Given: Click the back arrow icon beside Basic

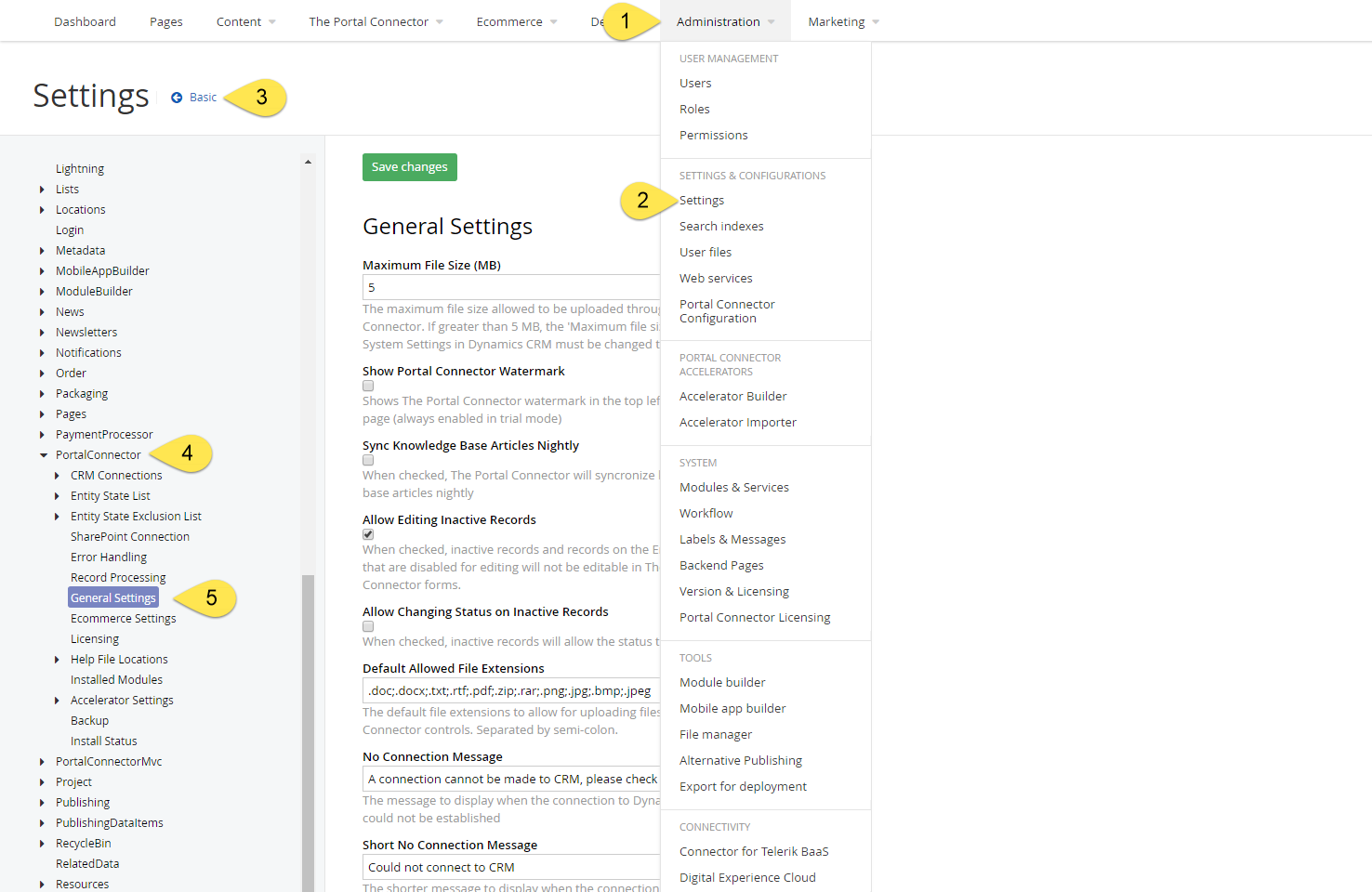Looking at the screenshot, I should (x=177, y=98).
